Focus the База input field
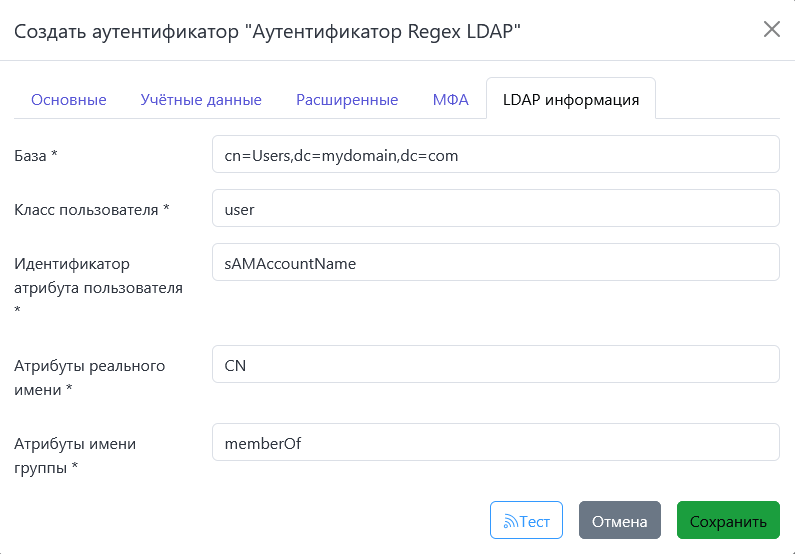The width and height of the screenshot is (795, 554). click(x=495, y=155)
